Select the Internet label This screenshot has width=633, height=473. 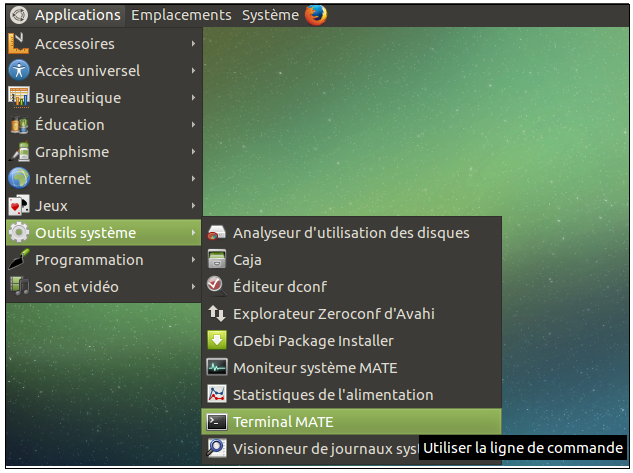click(x=63, y=179)
